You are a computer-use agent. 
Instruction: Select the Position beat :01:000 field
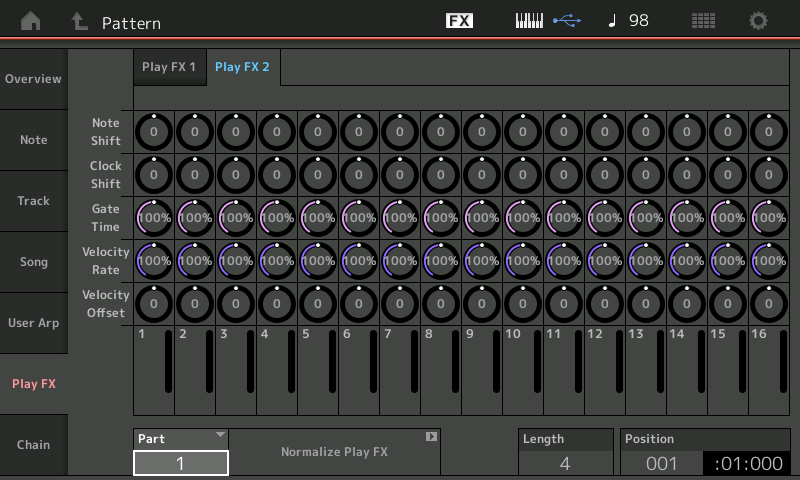[746, 463]
